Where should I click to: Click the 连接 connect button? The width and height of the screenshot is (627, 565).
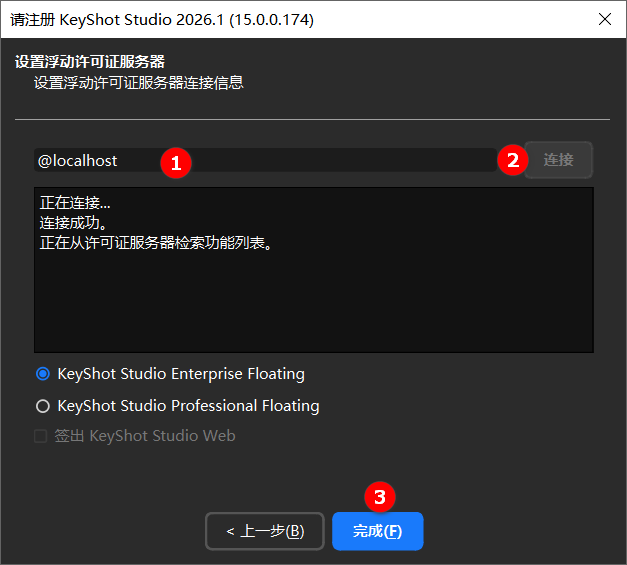pyautogui.click(x=558, y=160)
